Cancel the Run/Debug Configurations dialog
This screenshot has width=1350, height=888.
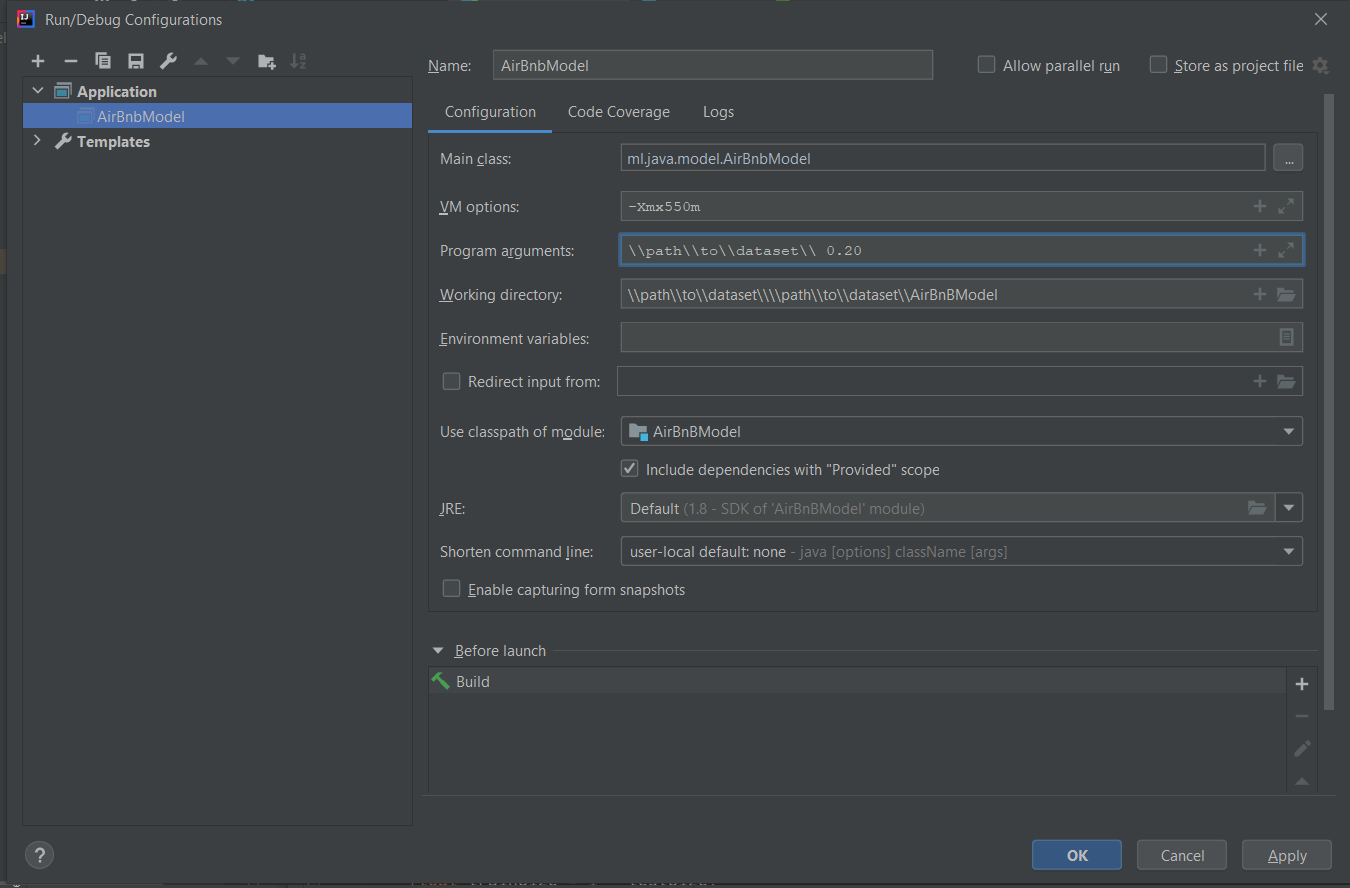pos(1182,855)
